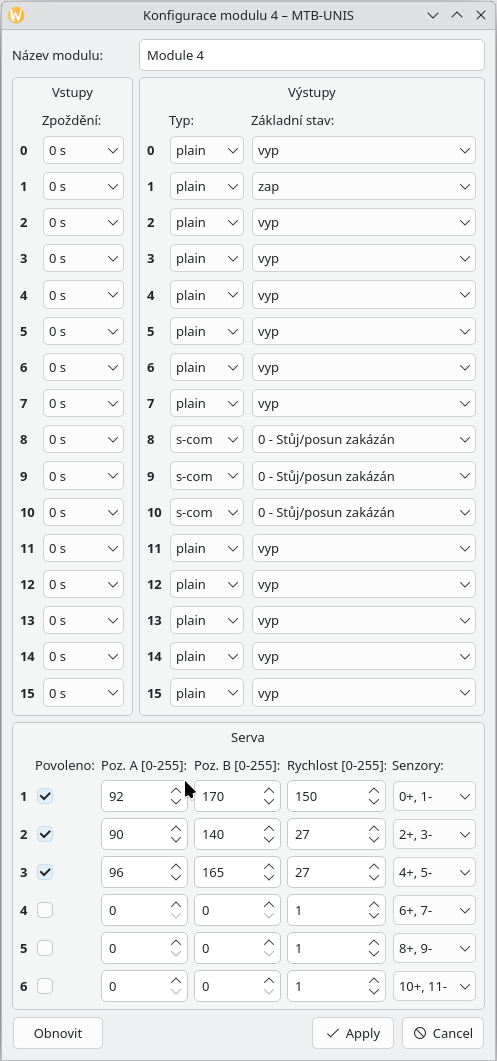Expand input 0 Zpoždění delay dropdown
The height and width of the screenshot is (1061, 497).
pos(83,150)
